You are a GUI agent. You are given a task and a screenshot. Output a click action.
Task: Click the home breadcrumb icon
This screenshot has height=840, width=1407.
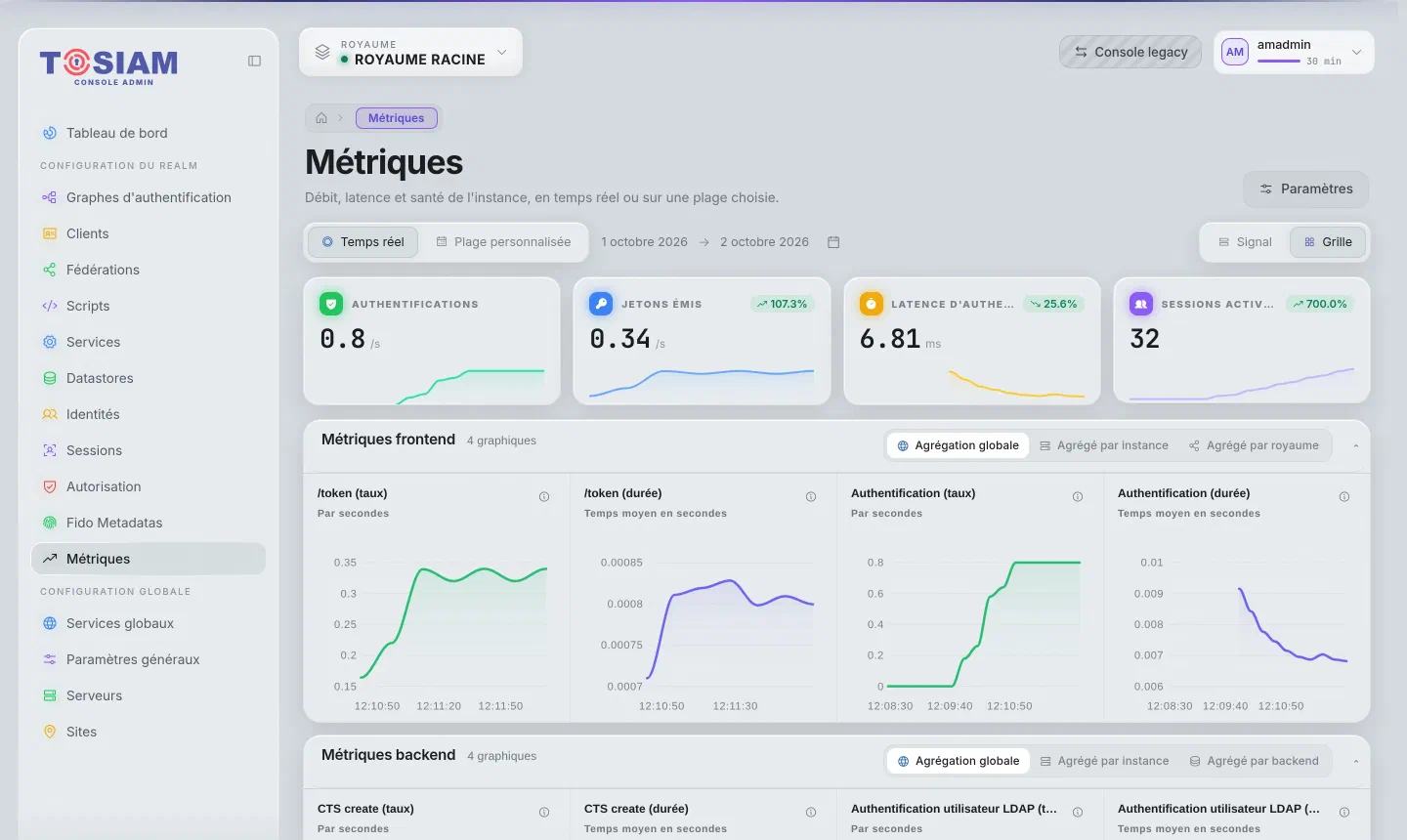tap(321, 118)
